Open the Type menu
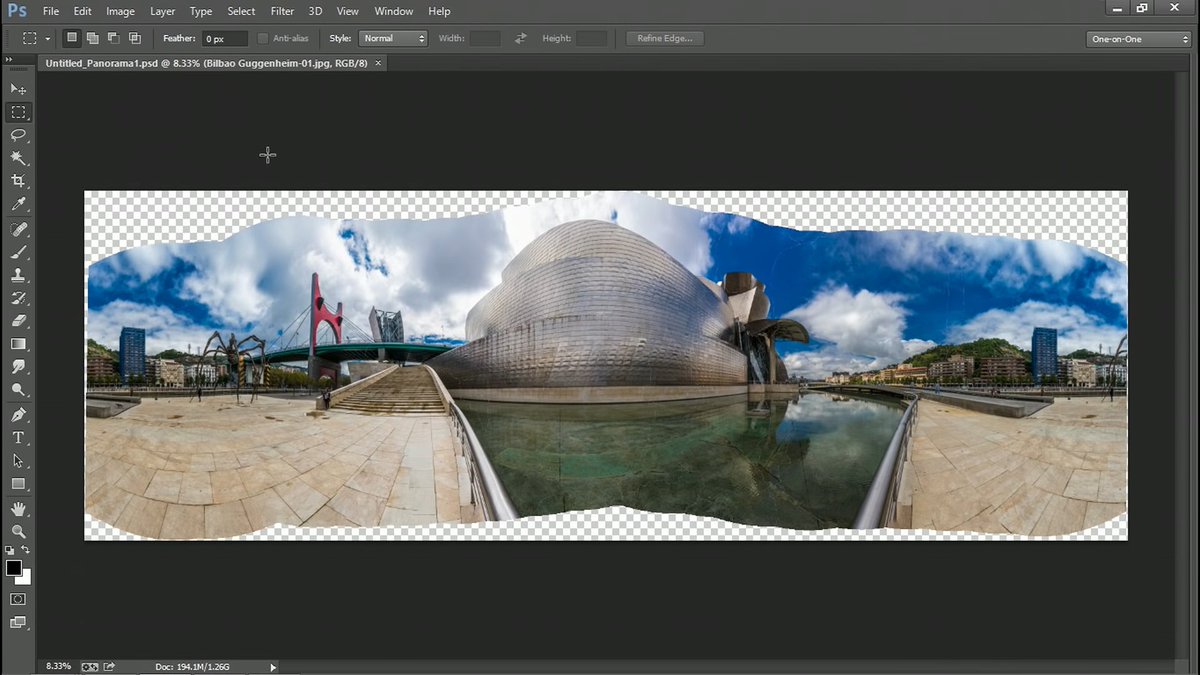 point(201,11)
